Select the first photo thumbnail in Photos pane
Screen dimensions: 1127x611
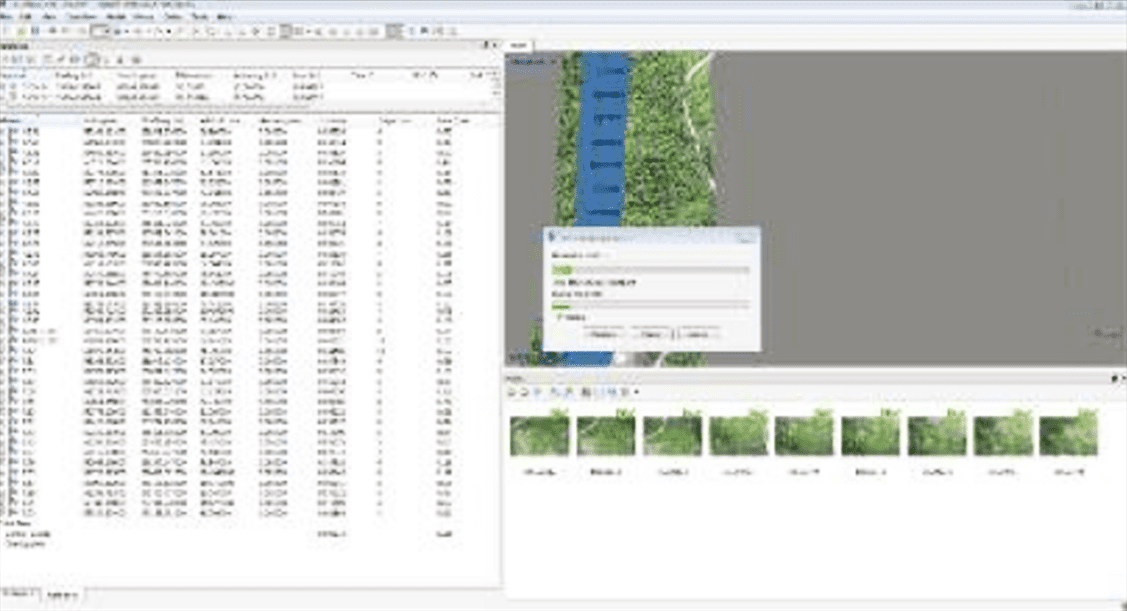(540, 436)
